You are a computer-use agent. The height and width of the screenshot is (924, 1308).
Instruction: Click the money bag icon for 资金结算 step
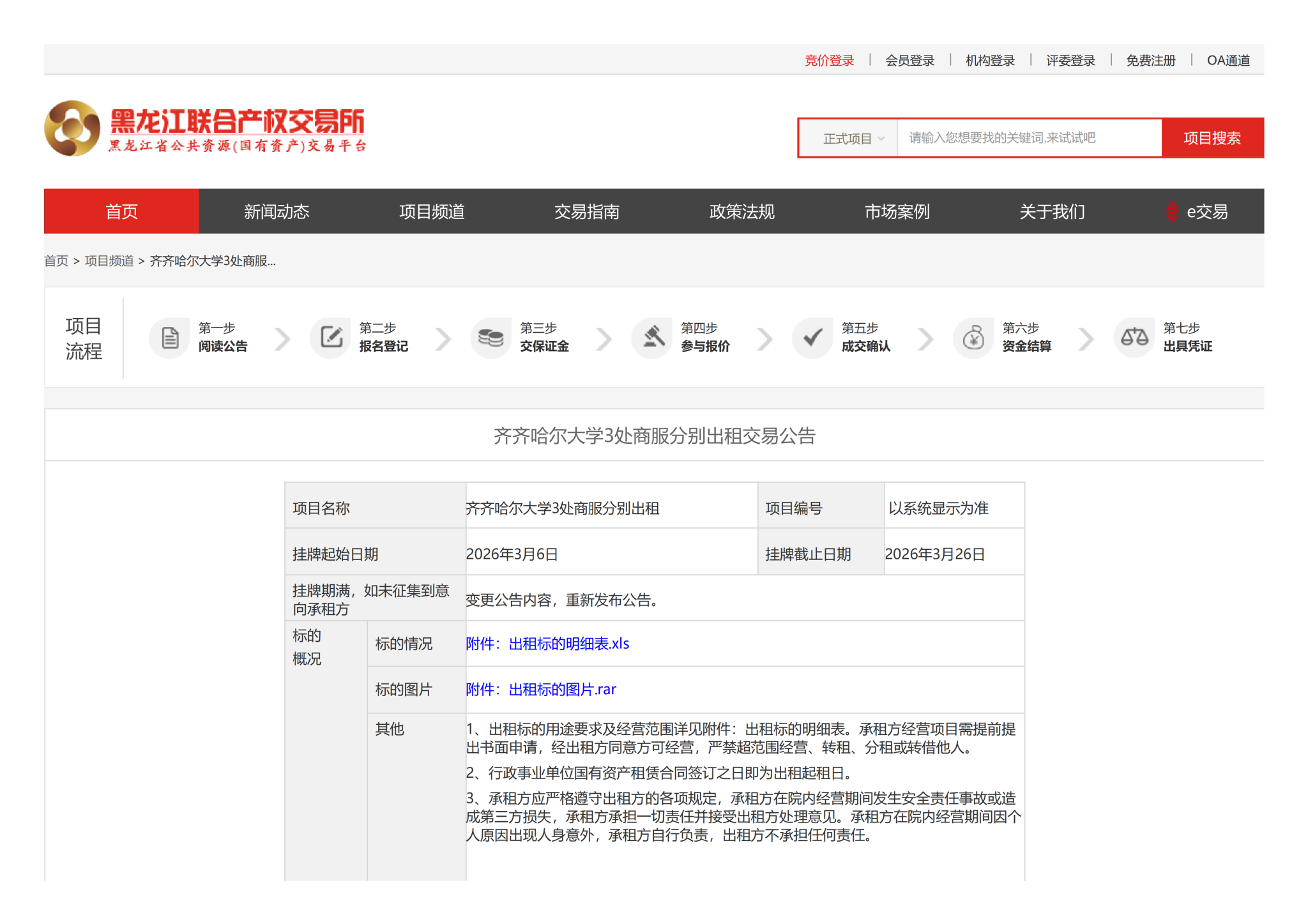(973, 337)
